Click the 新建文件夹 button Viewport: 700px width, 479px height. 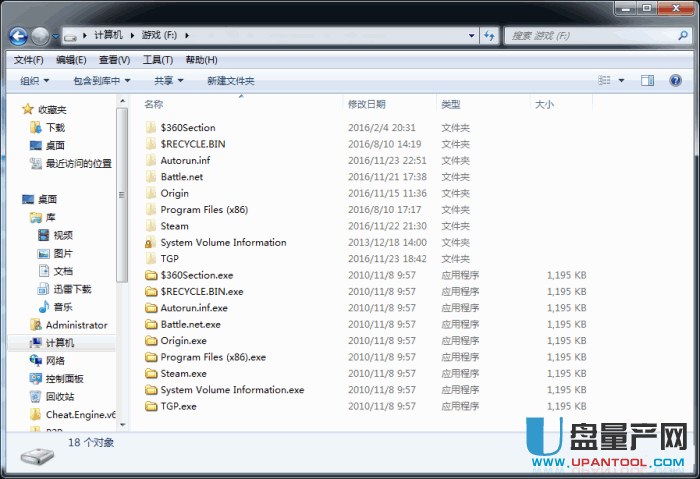click(231, 81)
